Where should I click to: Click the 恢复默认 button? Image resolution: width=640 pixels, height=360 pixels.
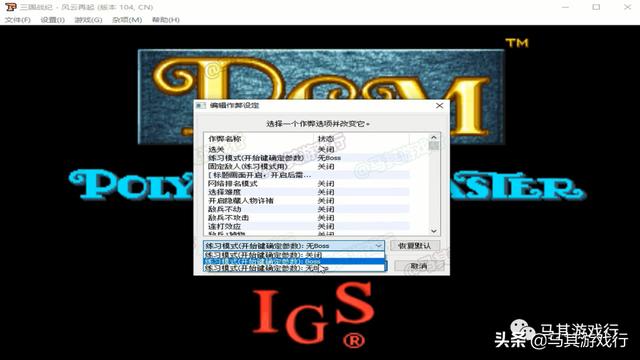click(414, 246)
